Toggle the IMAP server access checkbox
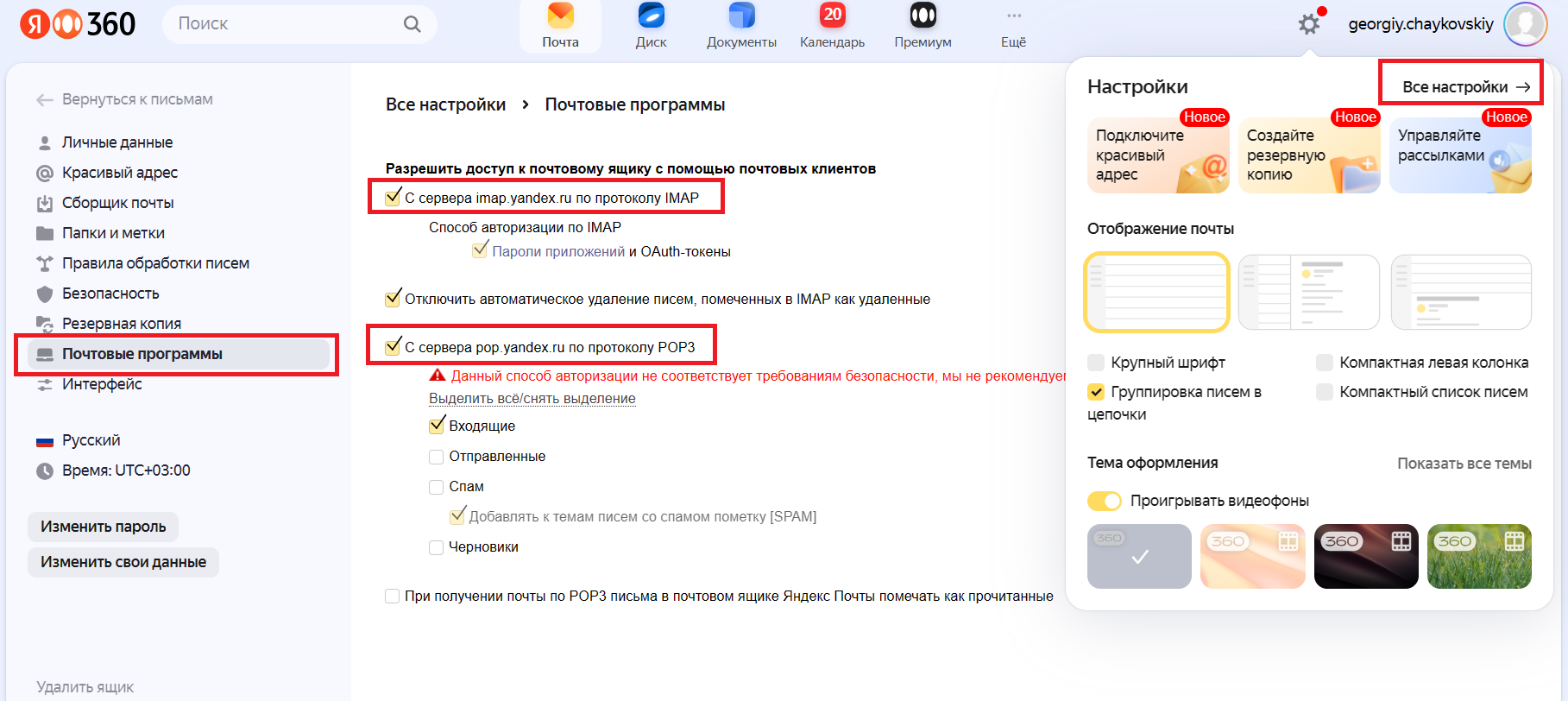Image resolution: width=1568 pixels, height=701 pixels. click(393, 198)
